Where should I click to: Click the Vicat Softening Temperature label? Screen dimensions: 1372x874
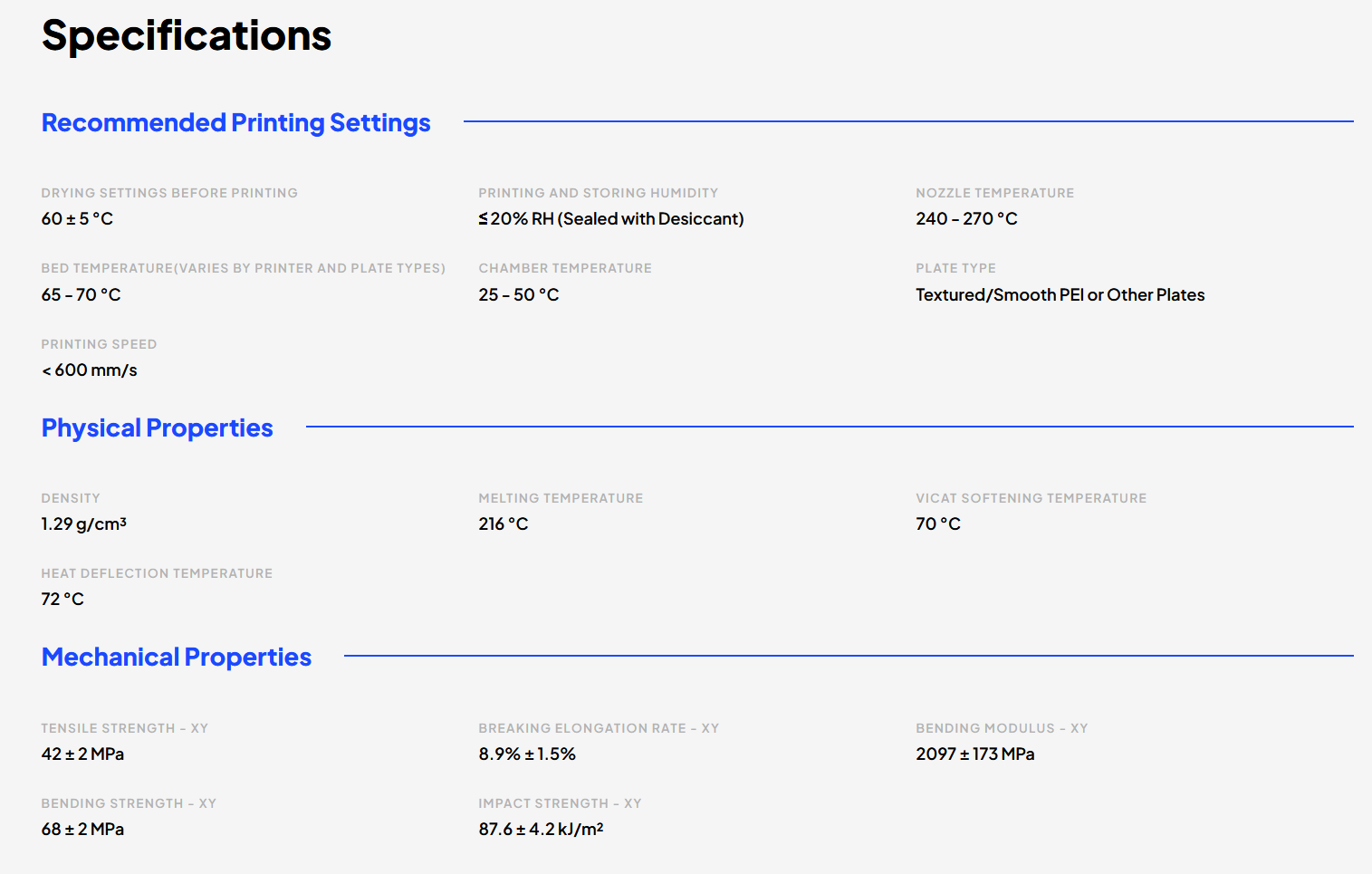(1031, 498)
